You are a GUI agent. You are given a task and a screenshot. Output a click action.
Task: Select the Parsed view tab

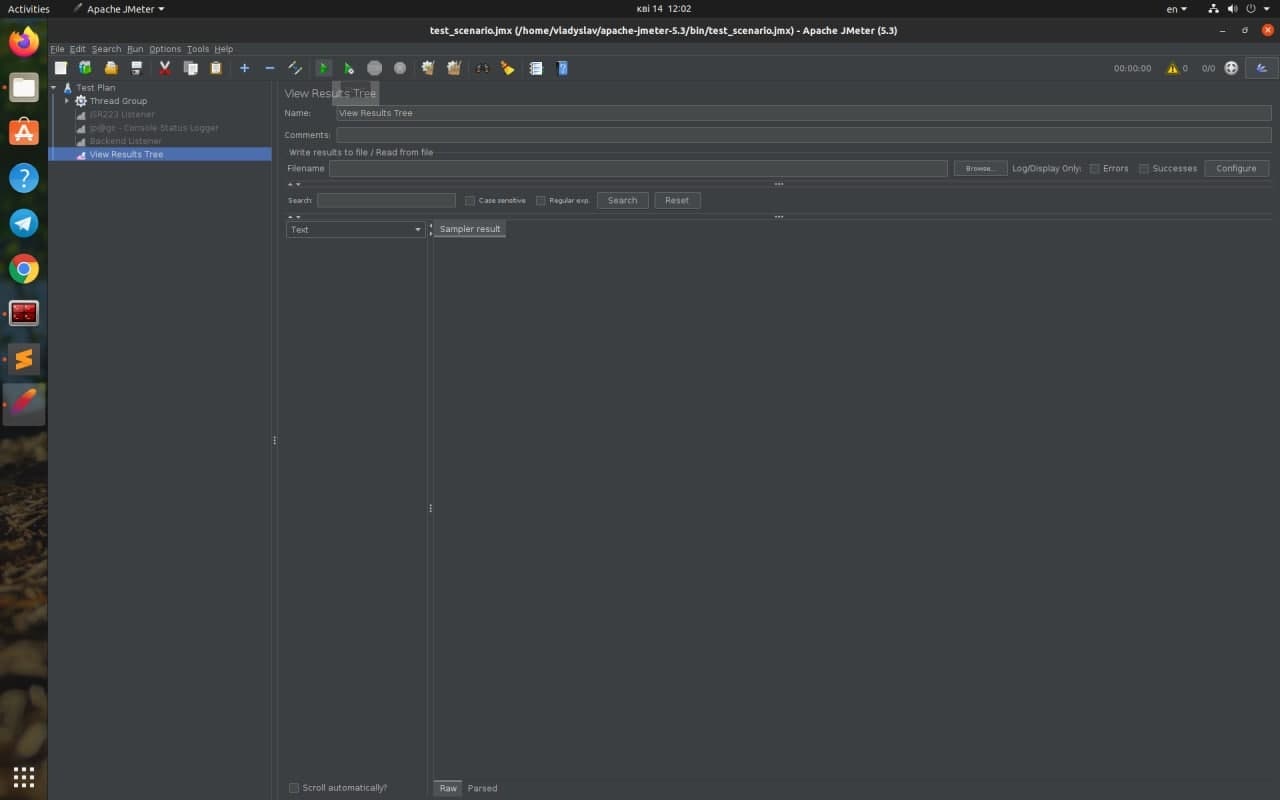point(482,788)
